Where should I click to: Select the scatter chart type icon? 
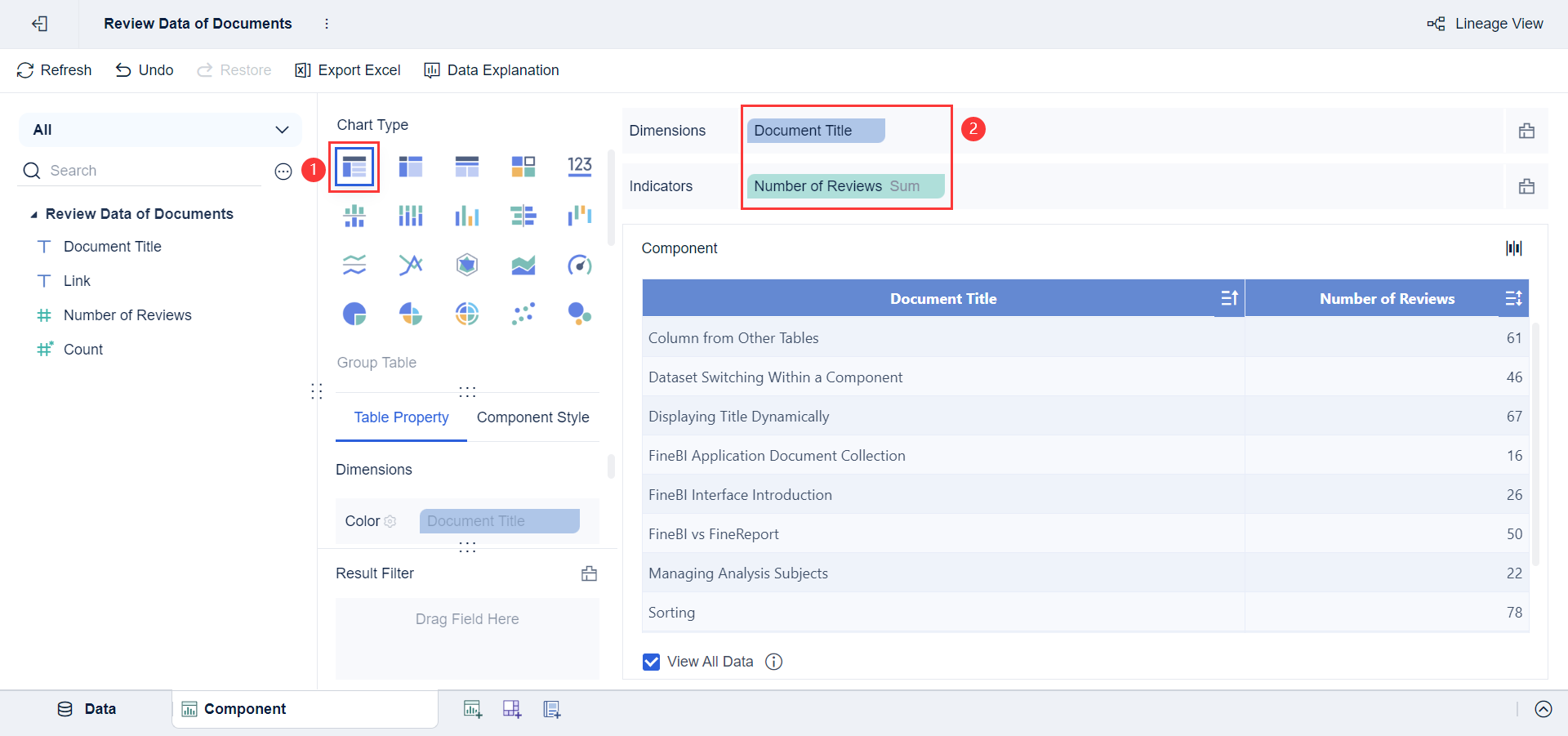tap(523, 314)
